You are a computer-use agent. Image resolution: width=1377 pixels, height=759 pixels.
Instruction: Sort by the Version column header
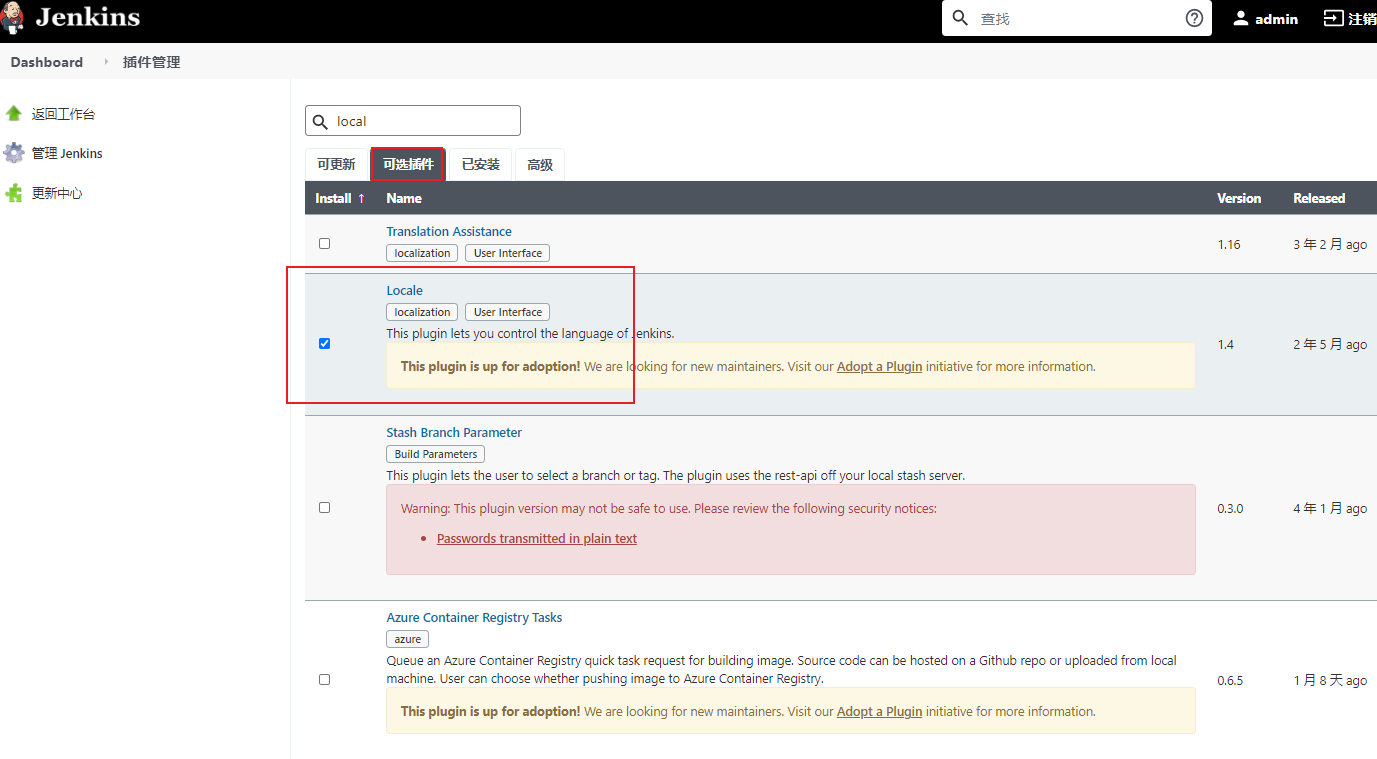click(x=1239, y=198)
